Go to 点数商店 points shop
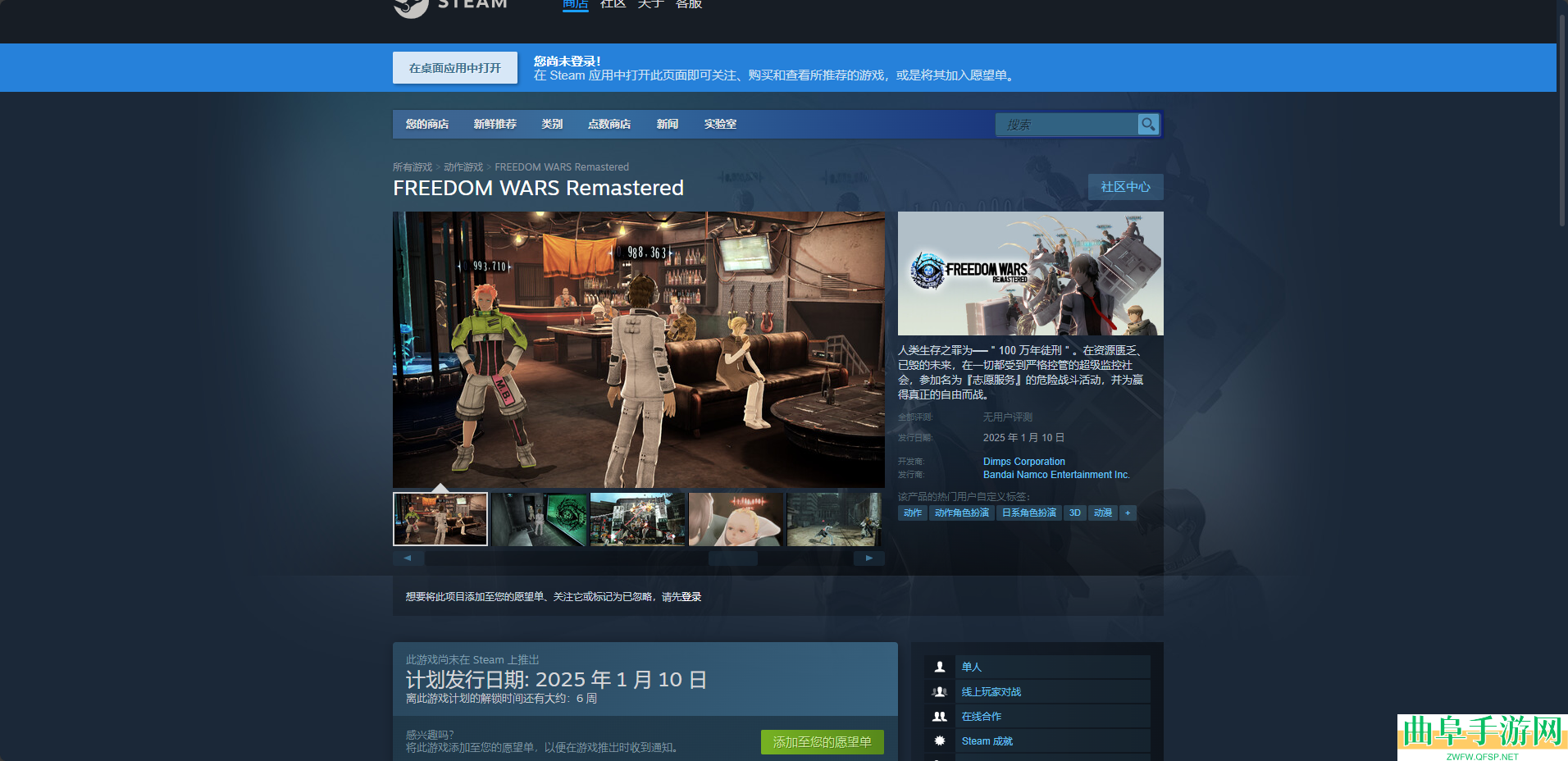Image resolution: width=1568 pixels, height=761 pixels. pyautogui.click(x=609, y=124)
